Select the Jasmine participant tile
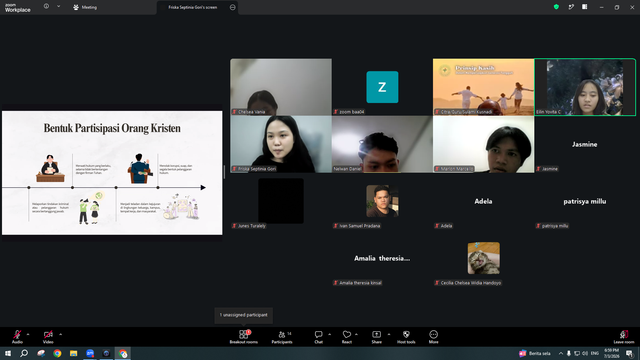The height and width of the screenshot is (360, 640). coord(585,144)
